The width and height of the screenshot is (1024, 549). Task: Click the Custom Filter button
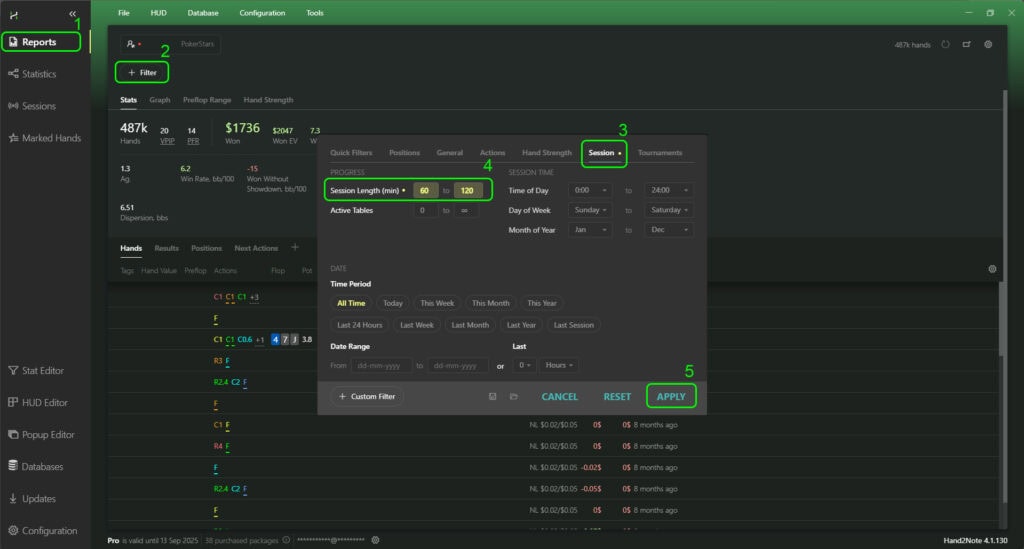367,397
